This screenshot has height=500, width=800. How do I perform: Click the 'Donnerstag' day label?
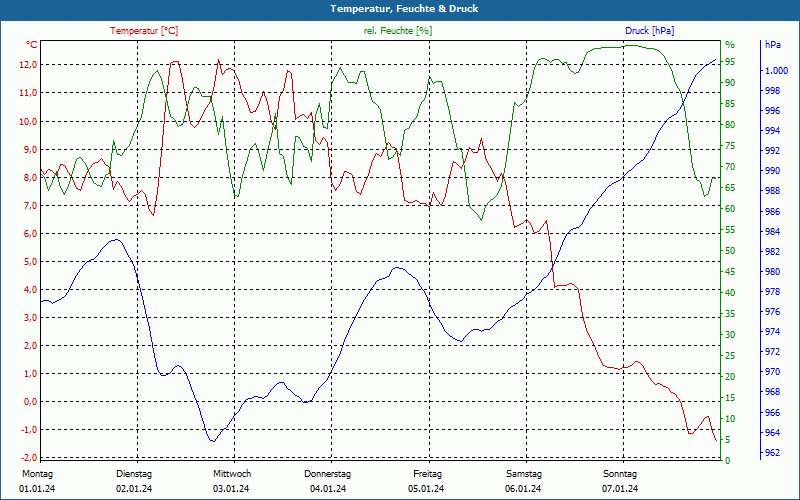point(328,474)
